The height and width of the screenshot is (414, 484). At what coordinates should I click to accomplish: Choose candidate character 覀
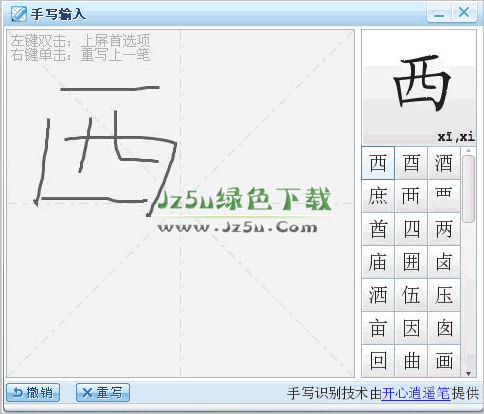point(444,196)
